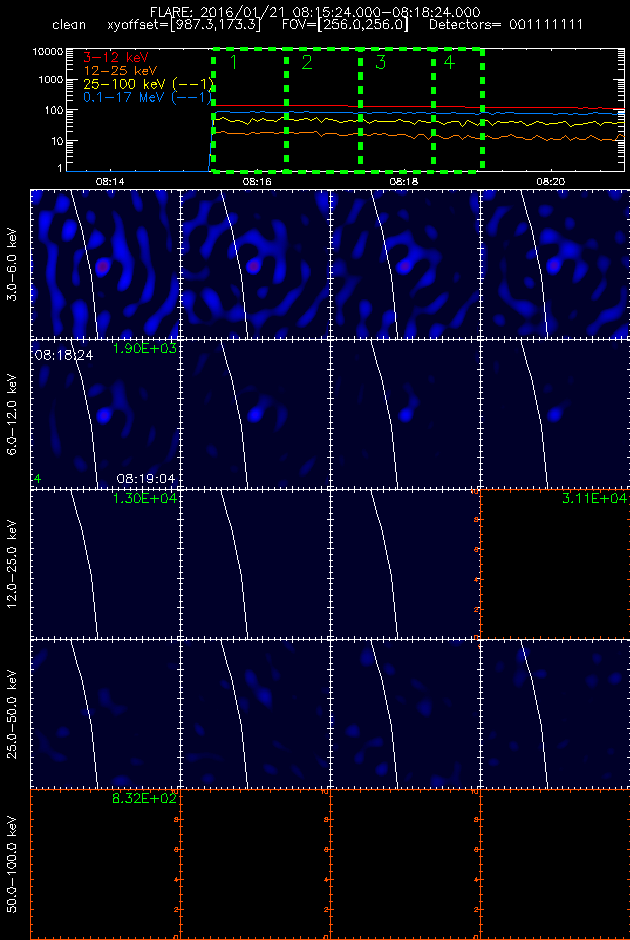
Task: Click the green 1.30E+04 peak value
Action: pyautogui.click(x=144, y=499)
